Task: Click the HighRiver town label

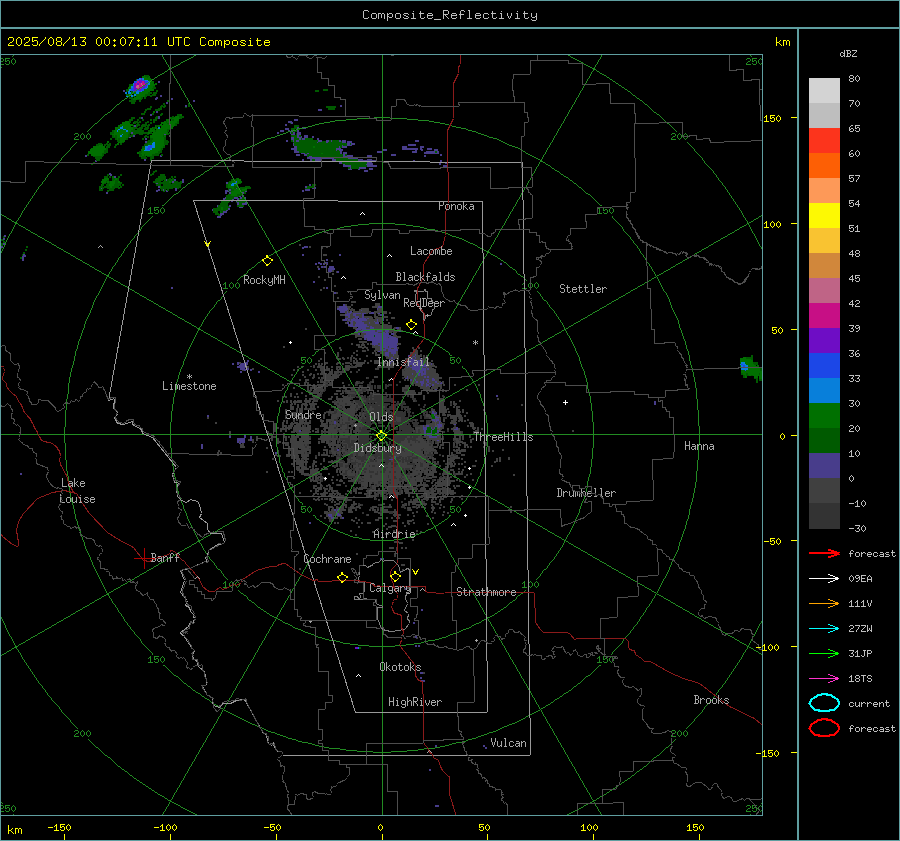Action: pyautogui.click(x=415, y=702)
